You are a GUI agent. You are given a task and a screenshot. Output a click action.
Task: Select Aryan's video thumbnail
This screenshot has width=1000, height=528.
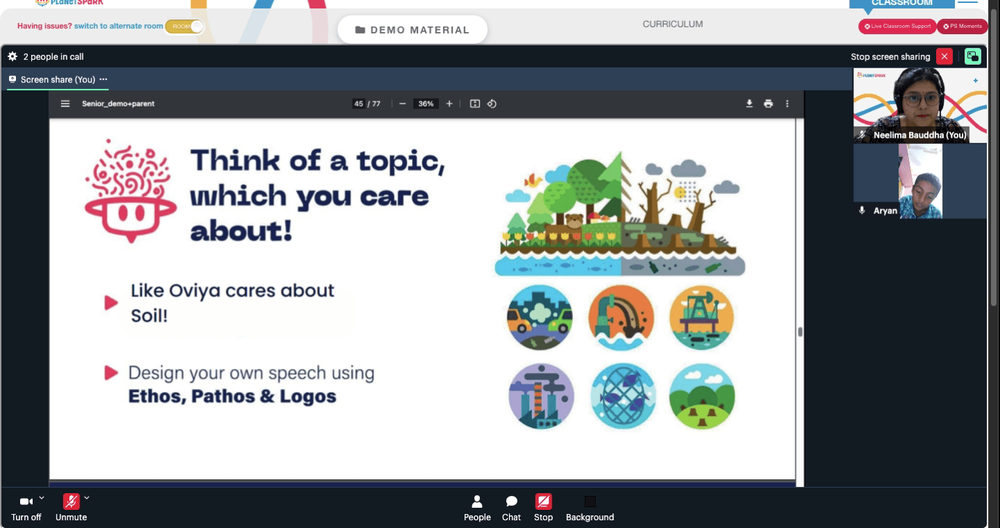(x=920, y=181)
